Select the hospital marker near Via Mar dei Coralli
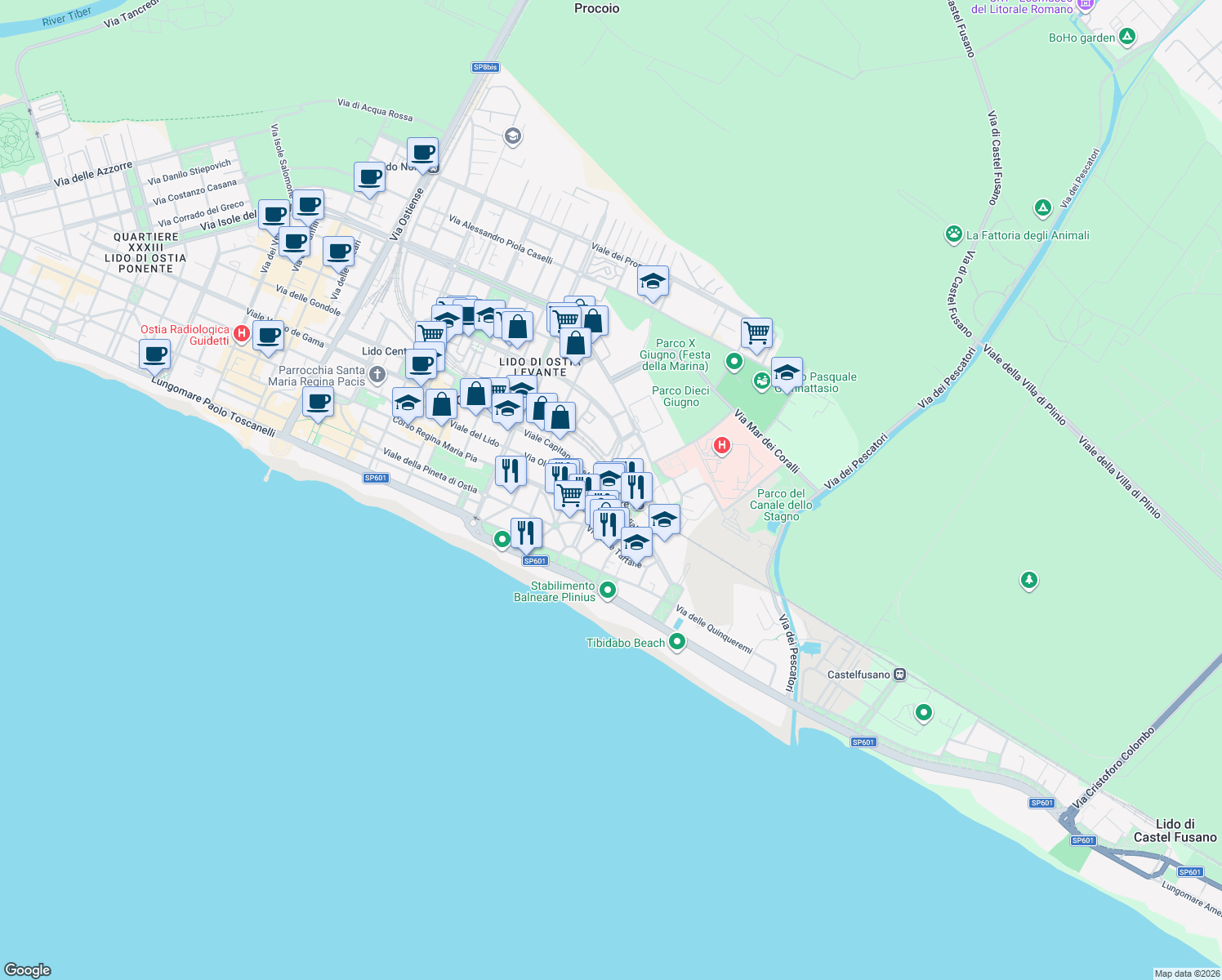Image resolution: width=1222 pixels, height=980 pixels. coord(720,445)
